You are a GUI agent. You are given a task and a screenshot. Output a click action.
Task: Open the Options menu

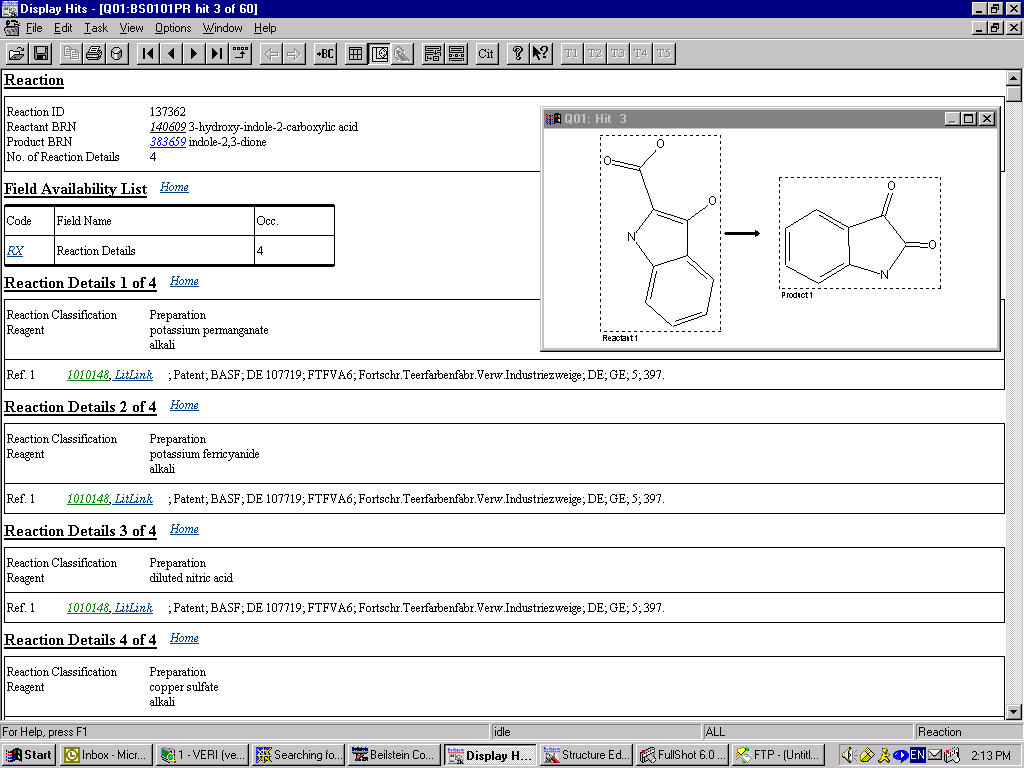pyautogui.click(x=173, y=28)
